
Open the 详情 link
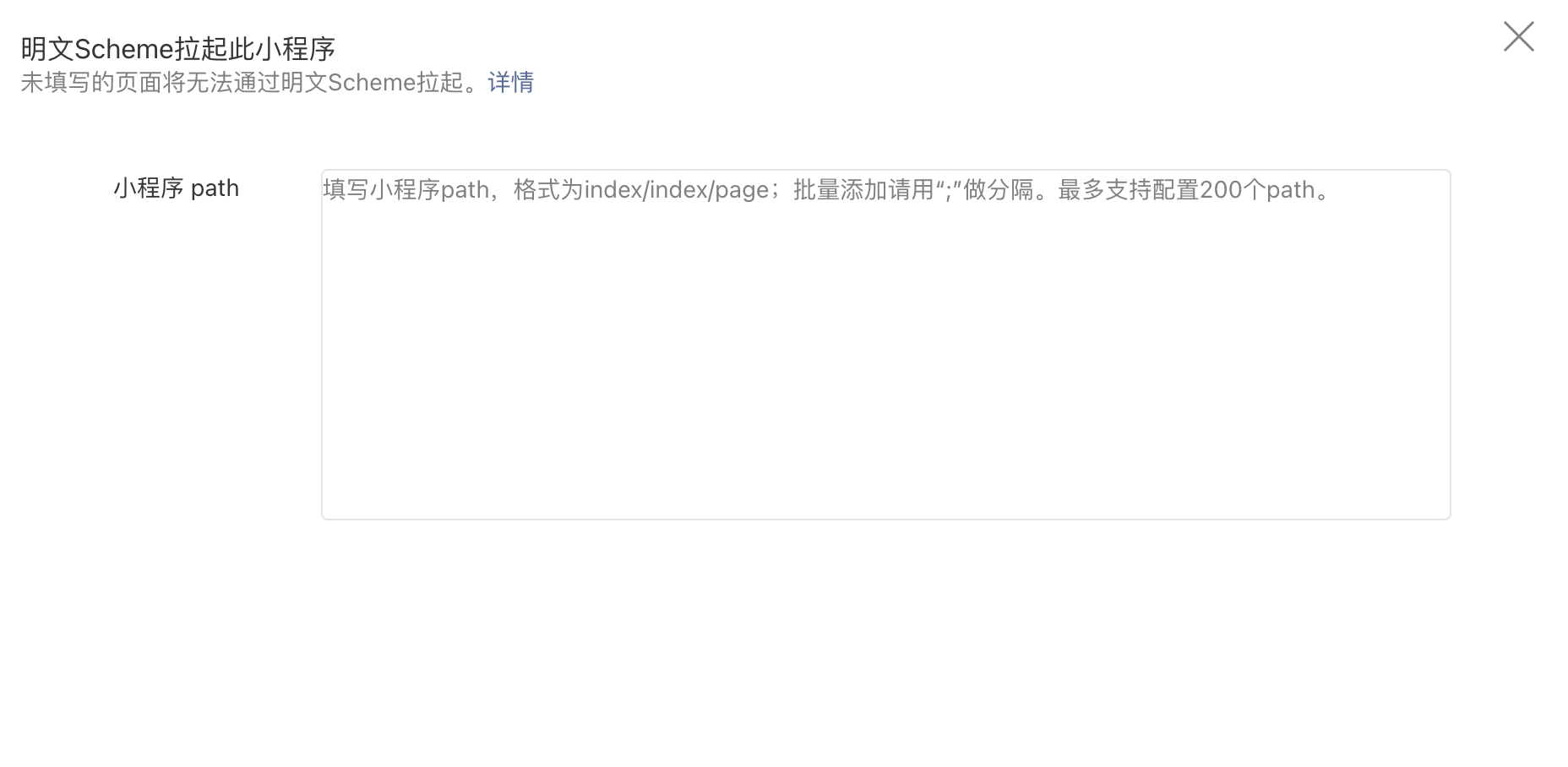point(510,82)
